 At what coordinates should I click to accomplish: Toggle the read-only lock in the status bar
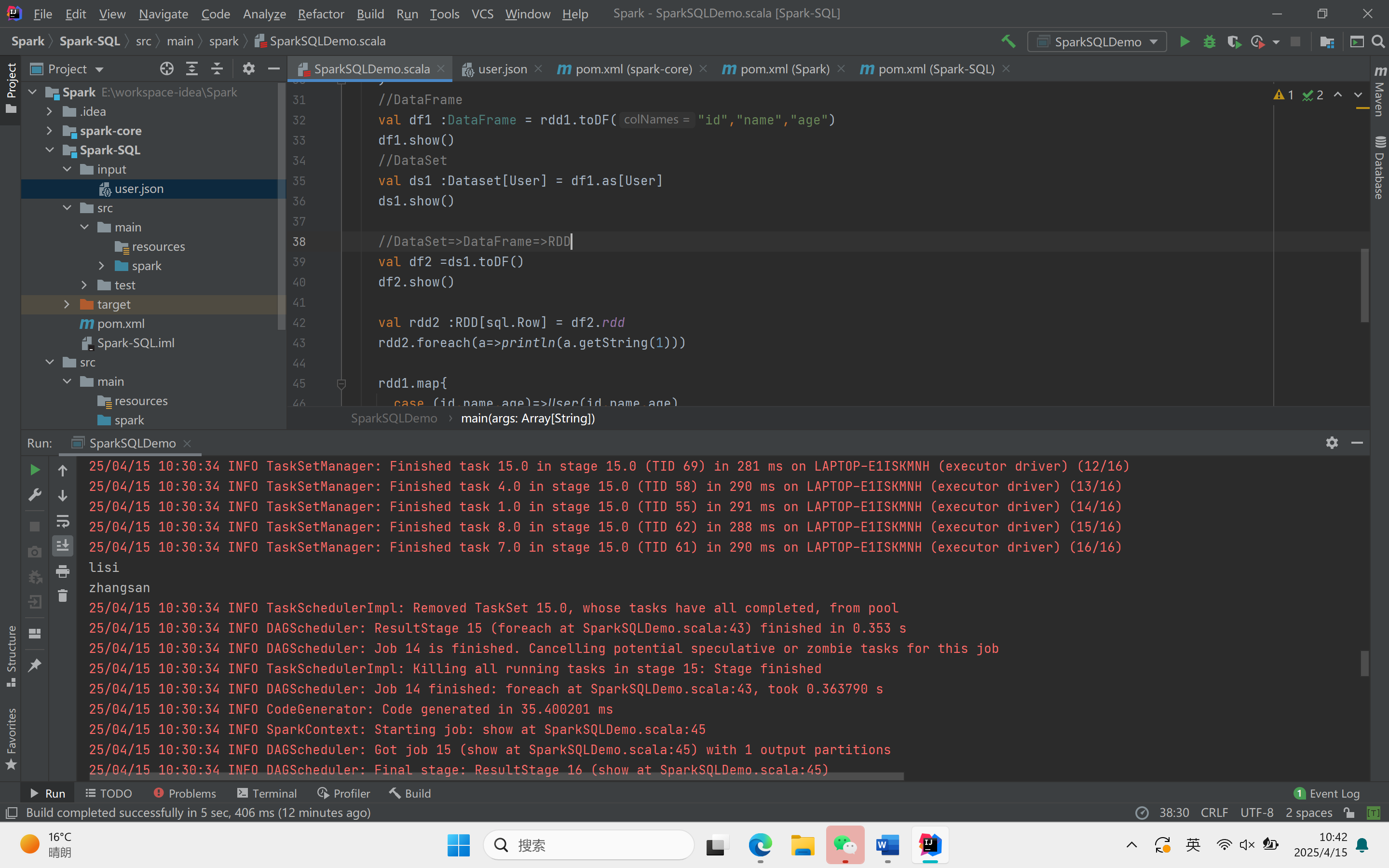pos(1349,813)
